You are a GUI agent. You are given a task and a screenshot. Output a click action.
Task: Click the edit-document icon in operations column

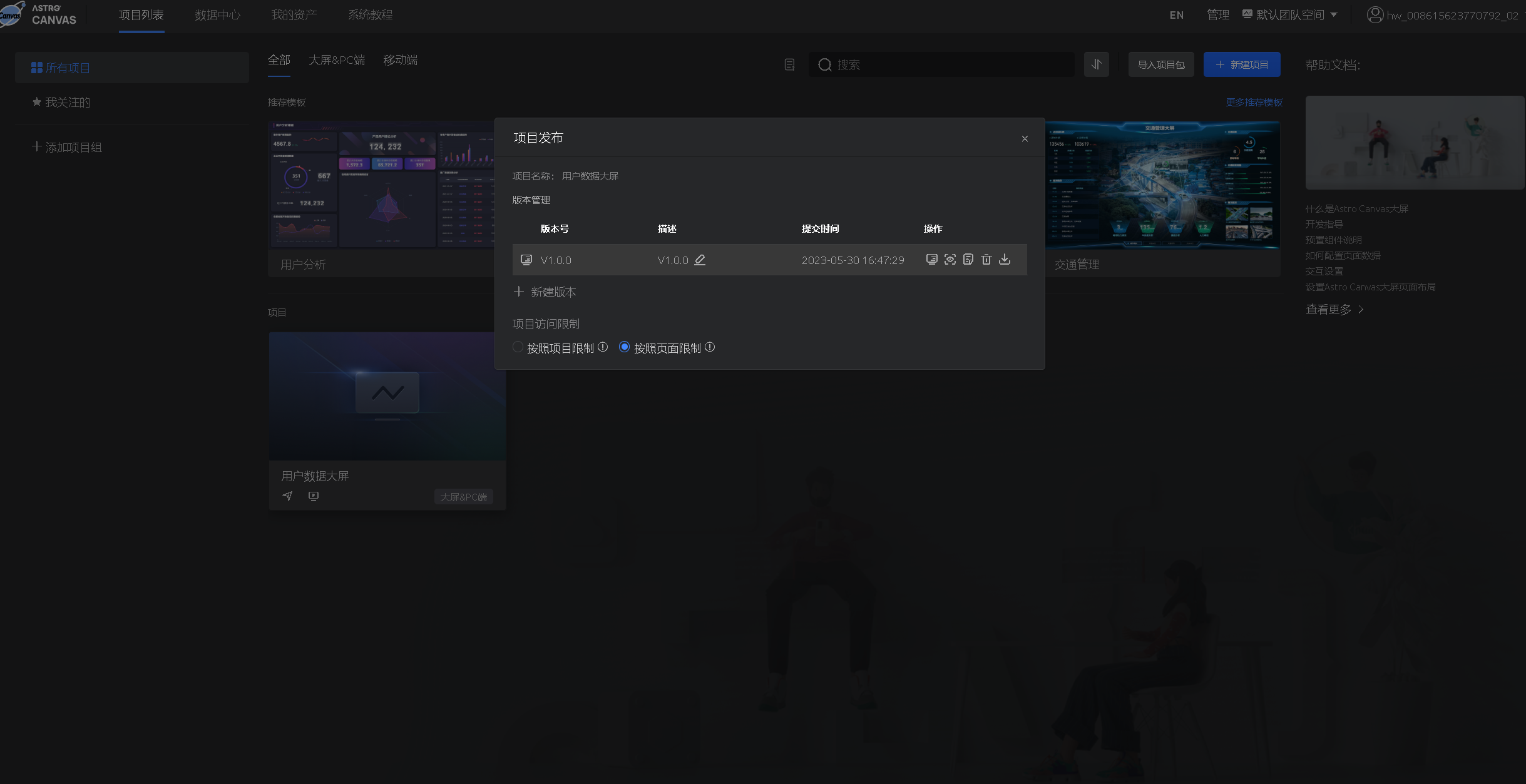[968, 260]
